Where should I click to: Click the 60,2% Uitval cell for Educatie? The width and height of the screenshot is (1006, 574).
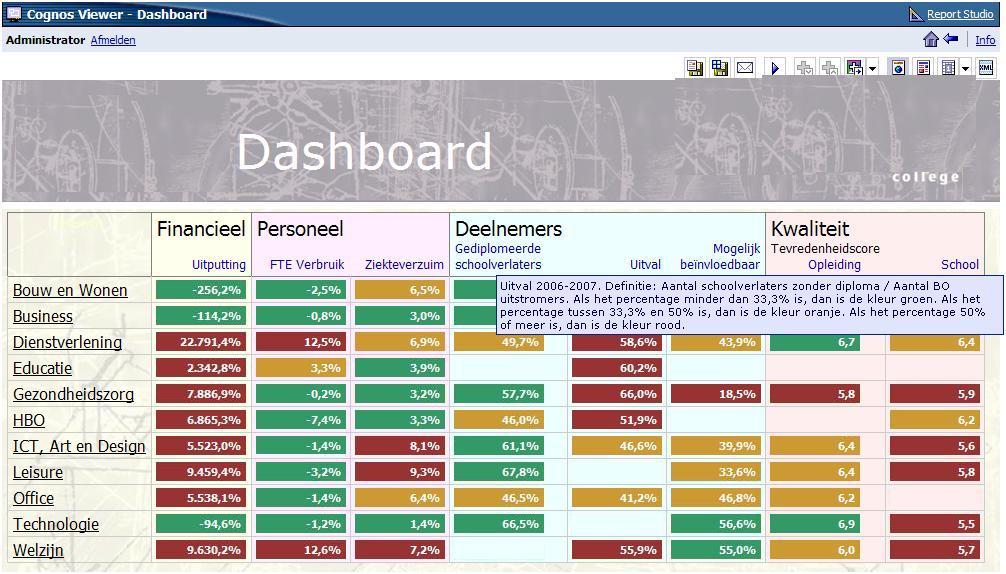(x=617, y=368)
